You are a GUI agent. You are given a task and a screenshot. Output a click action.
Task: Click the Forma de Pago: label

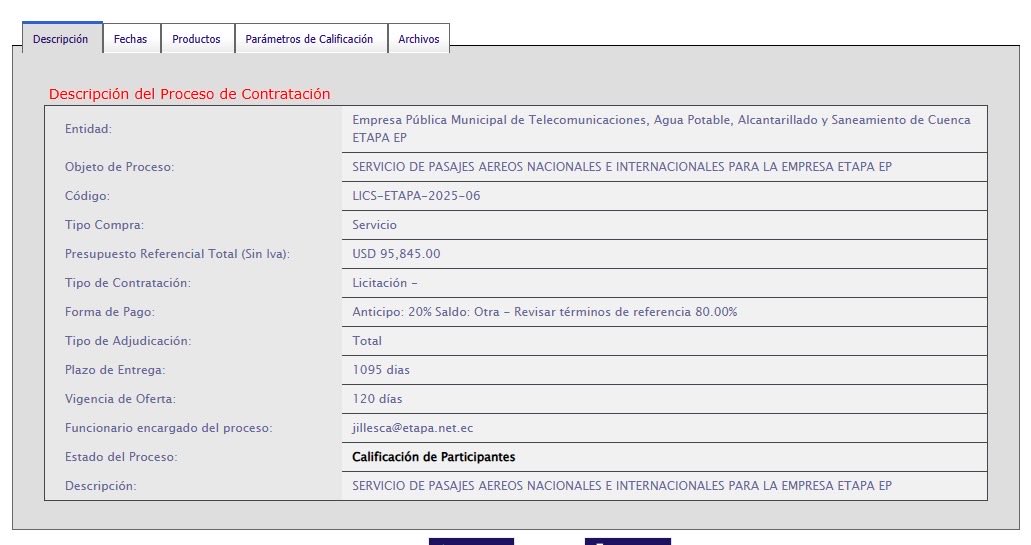(x=109, y=312)
